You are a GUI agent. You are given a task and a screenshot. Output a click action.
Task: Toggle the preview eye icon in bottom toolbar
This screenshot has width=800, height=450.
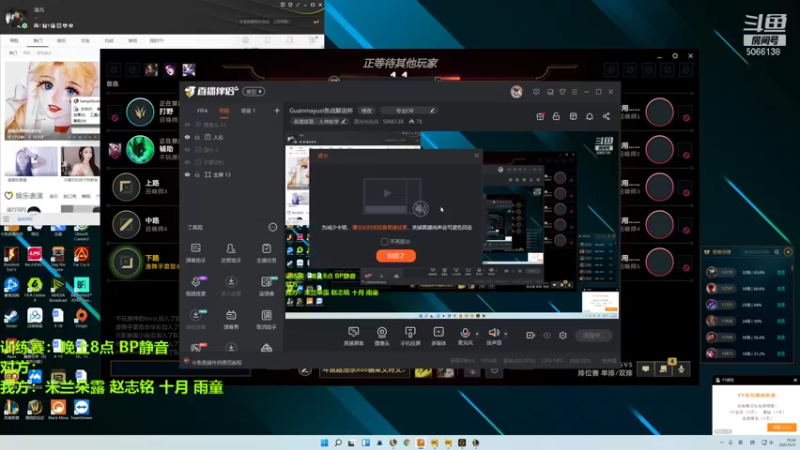click(547, 335)
